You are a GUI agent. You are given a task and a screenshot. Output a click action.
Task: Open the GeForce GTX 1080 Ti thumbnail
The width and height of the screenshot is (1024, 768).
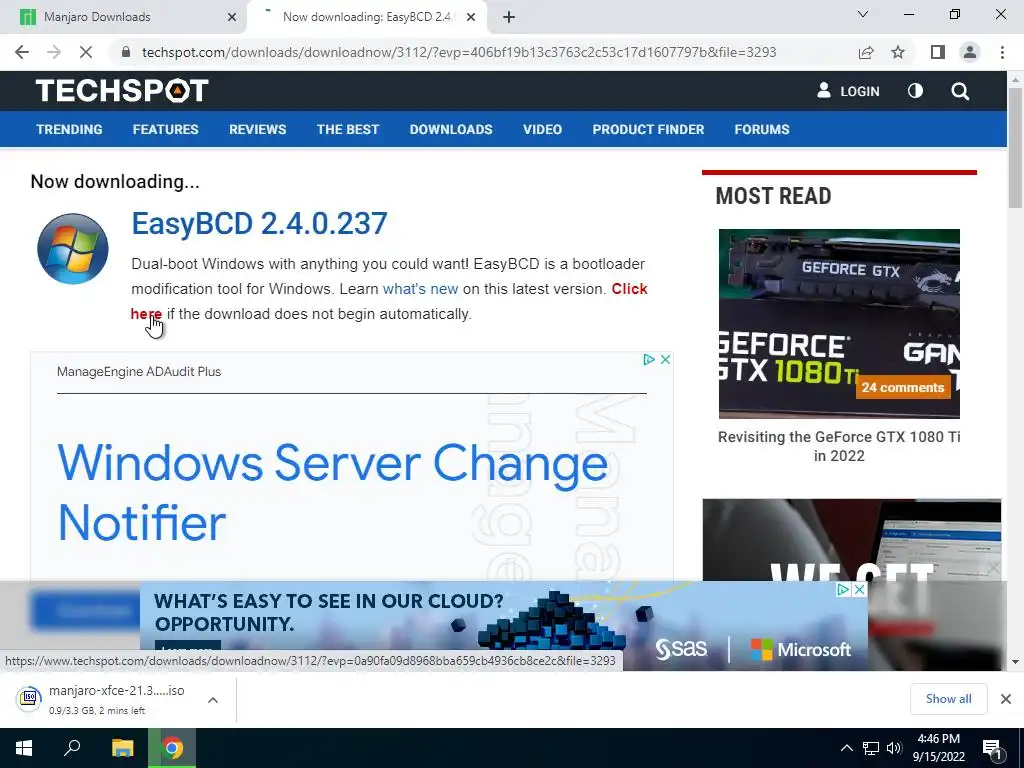pos(839,323)
